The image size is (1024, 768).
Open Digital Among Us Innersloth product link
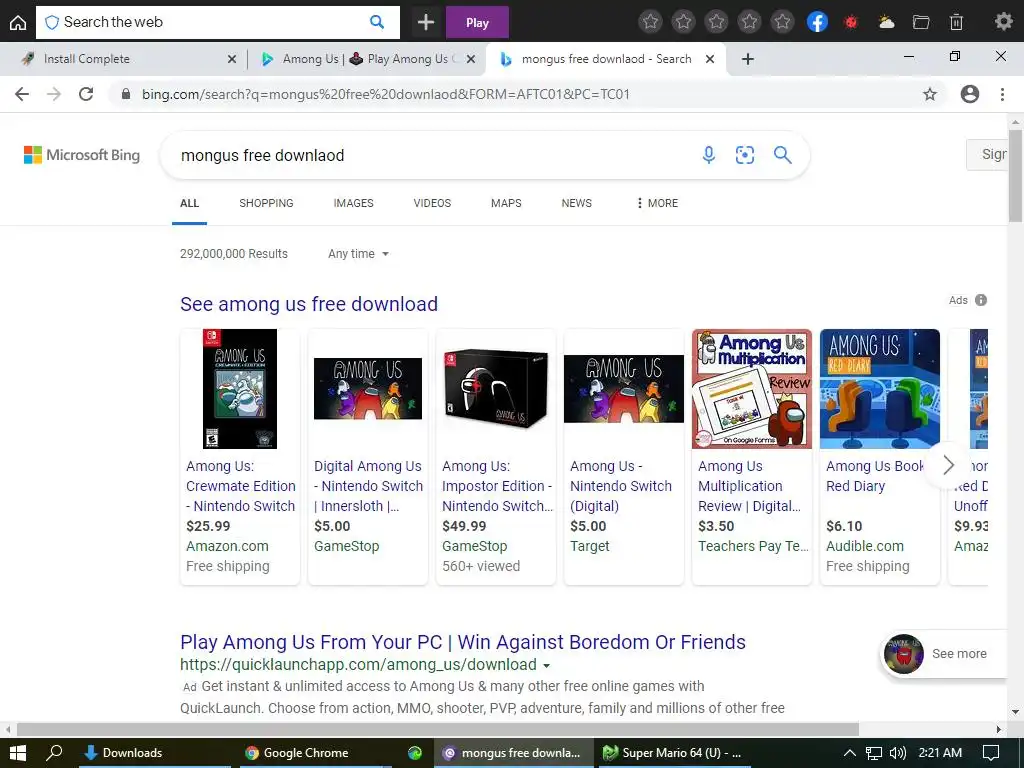[368, 486]
